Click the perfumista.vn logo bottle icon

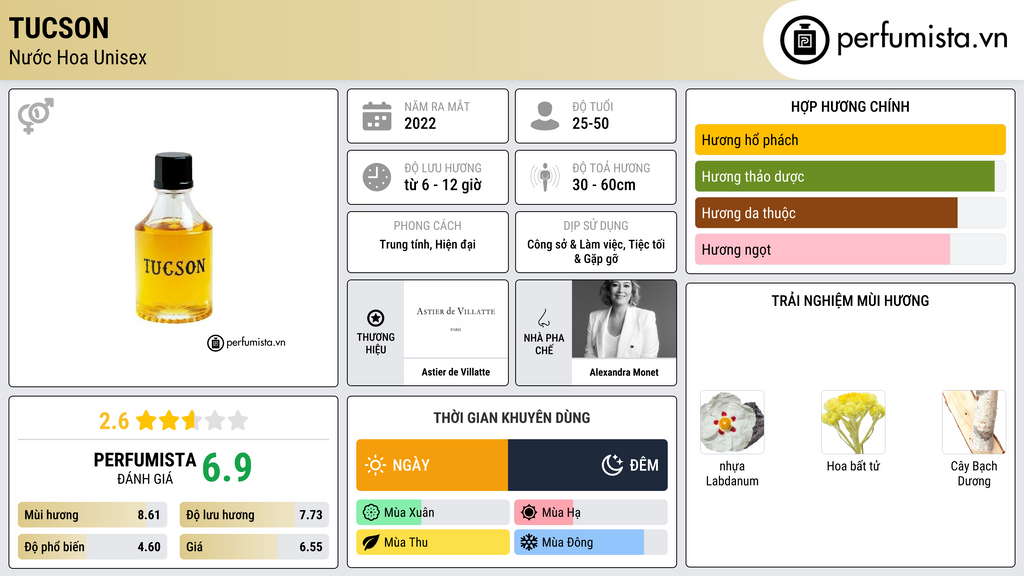pyautogui.click(x=804, y=40)
